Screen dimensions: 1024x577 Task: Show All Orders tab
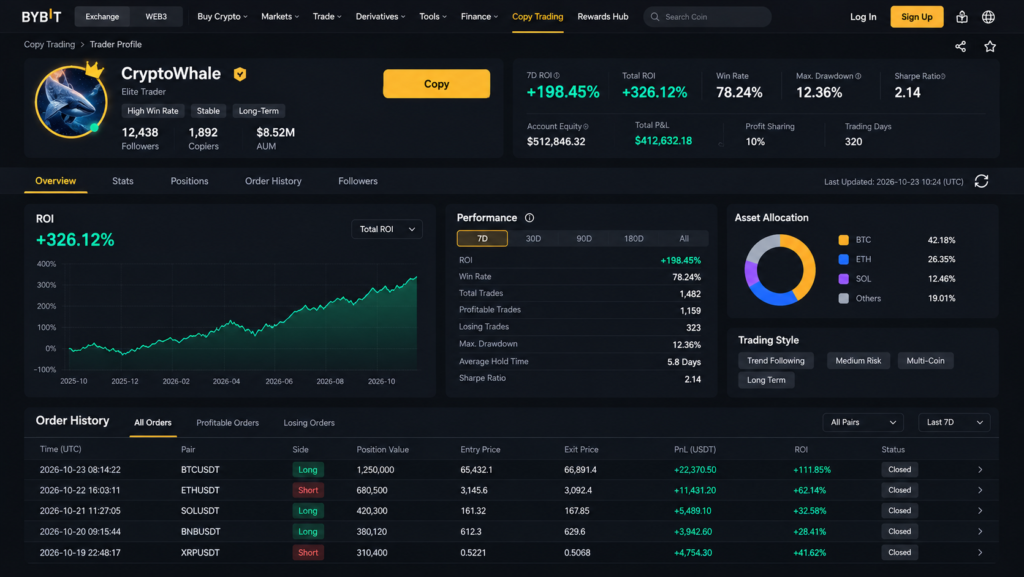point(153,423)
